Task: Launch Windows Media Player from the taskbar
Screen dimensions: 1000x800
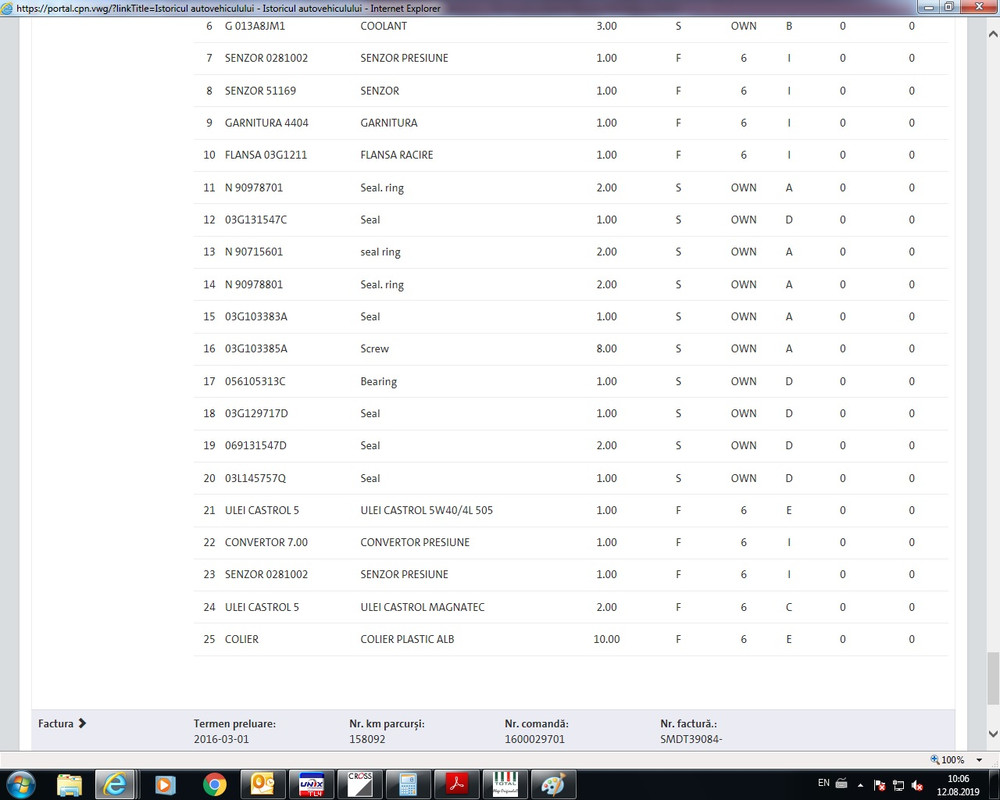Action: pyautogui.click(x=165, y=784)
